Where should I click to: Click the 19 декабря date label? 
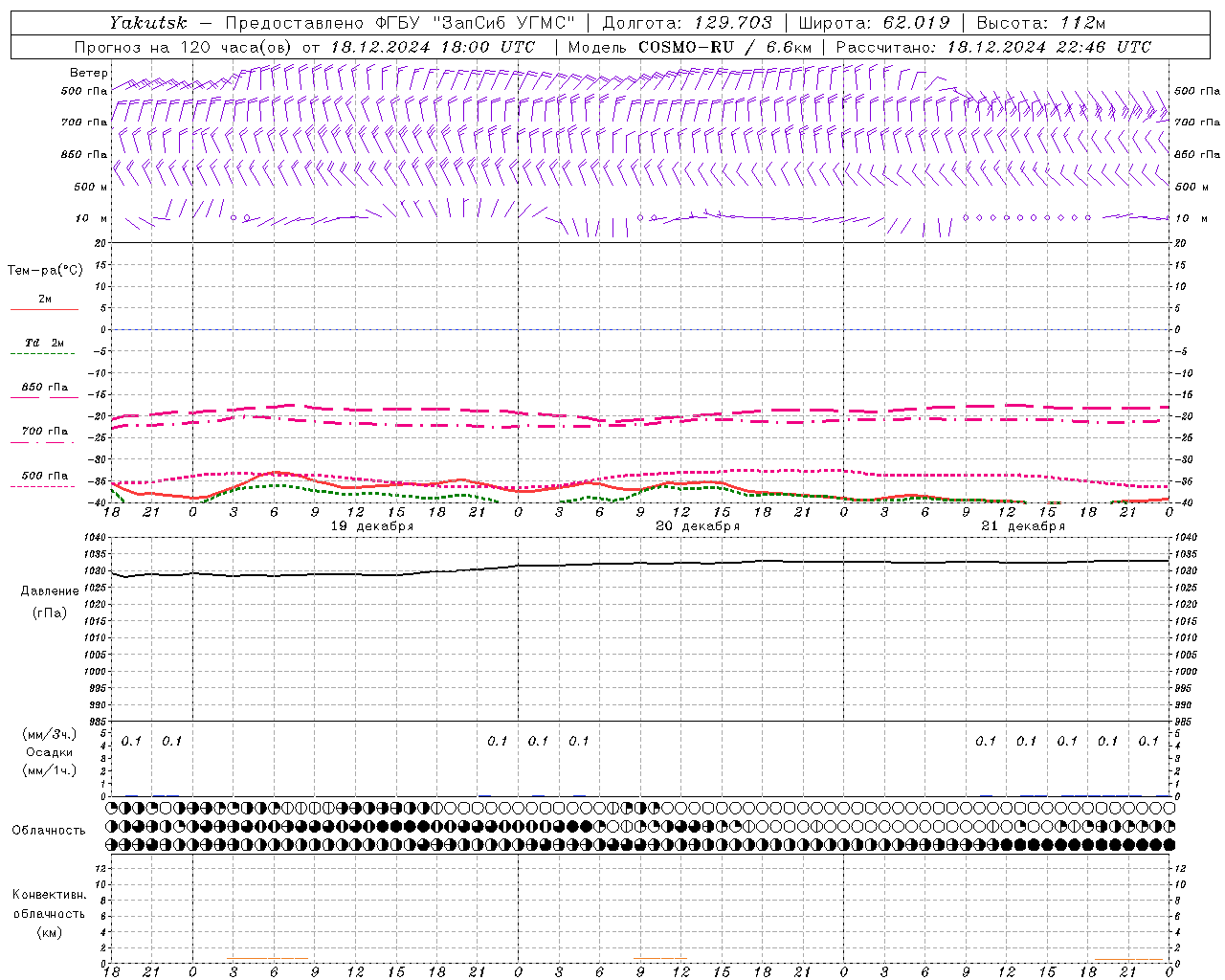[x=372, y=525]
